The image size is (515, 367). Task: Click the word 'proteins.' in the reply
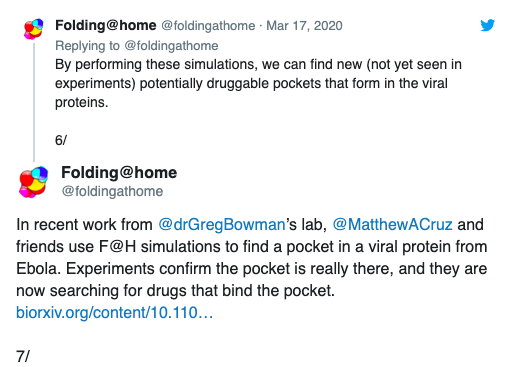coord(82,102)
